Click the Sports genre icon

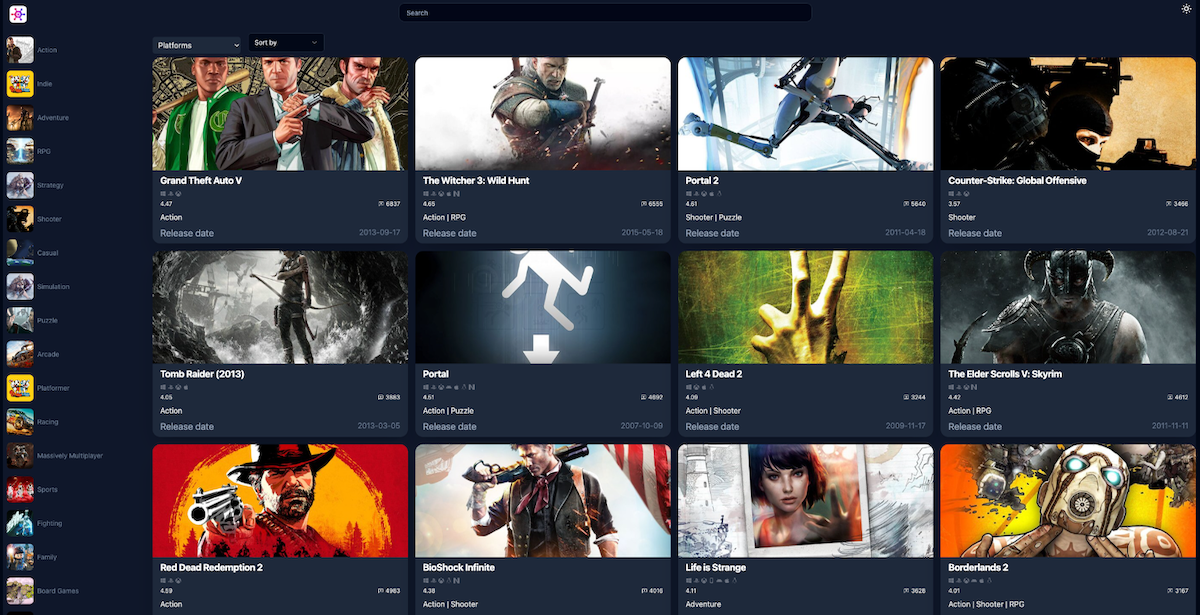point(20,490)
